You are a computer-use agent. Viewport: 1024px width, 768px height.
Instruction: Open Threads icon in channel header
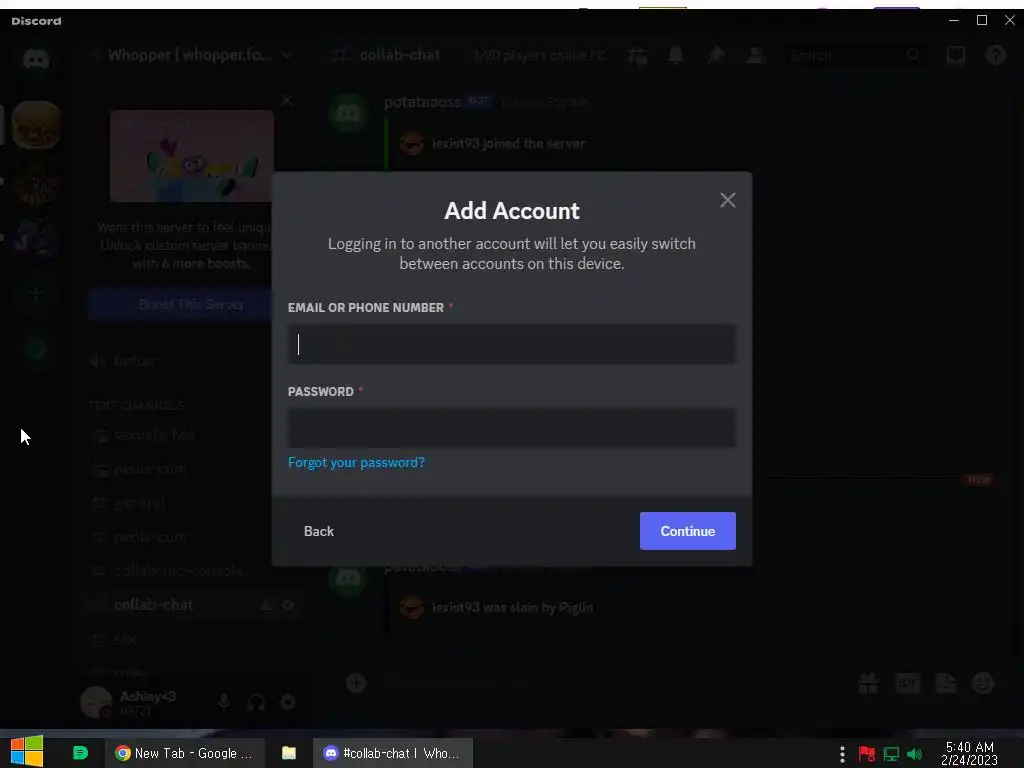click(637, 56)
